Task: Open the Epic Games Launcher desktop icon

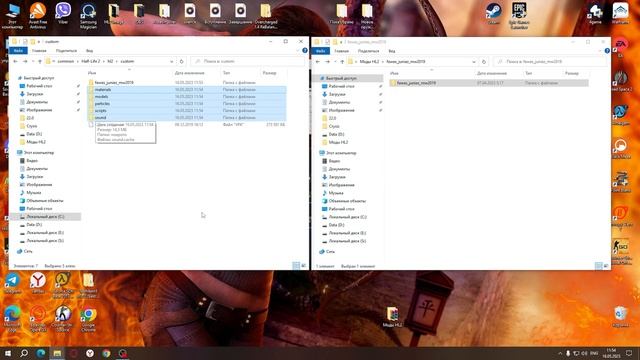Action: [x=519, y=16]
